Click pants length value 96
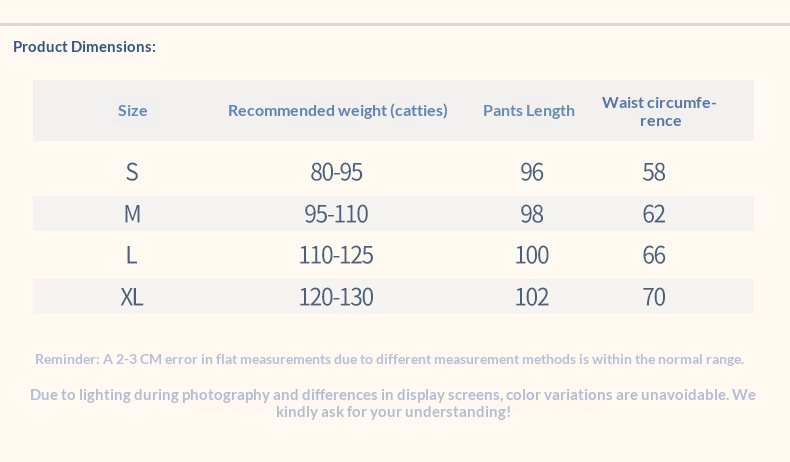This screenshot has width=790, height=462. (532, 172)
